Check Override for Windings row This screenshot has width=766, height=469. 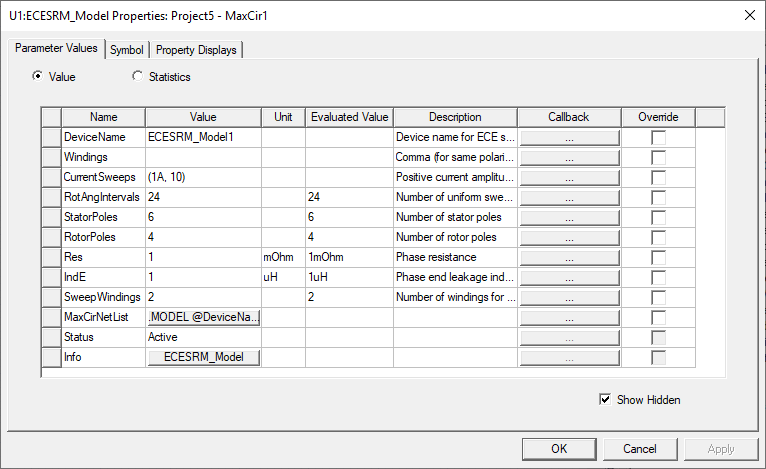[658, 157]
